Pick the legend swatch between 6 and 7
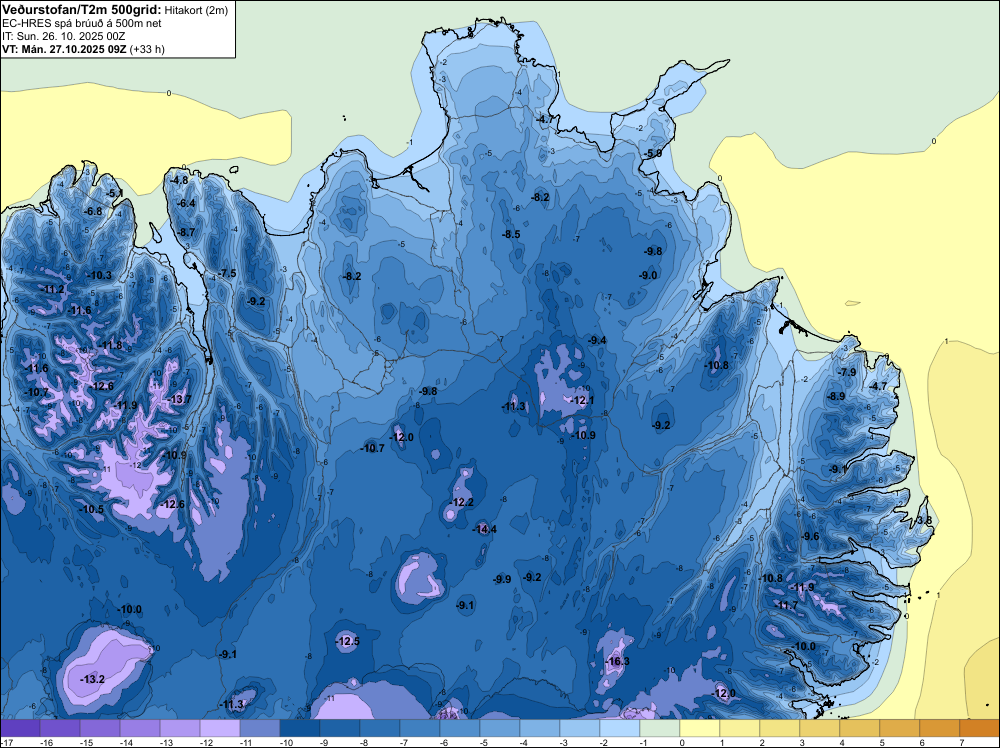 (x=939, y=728)
